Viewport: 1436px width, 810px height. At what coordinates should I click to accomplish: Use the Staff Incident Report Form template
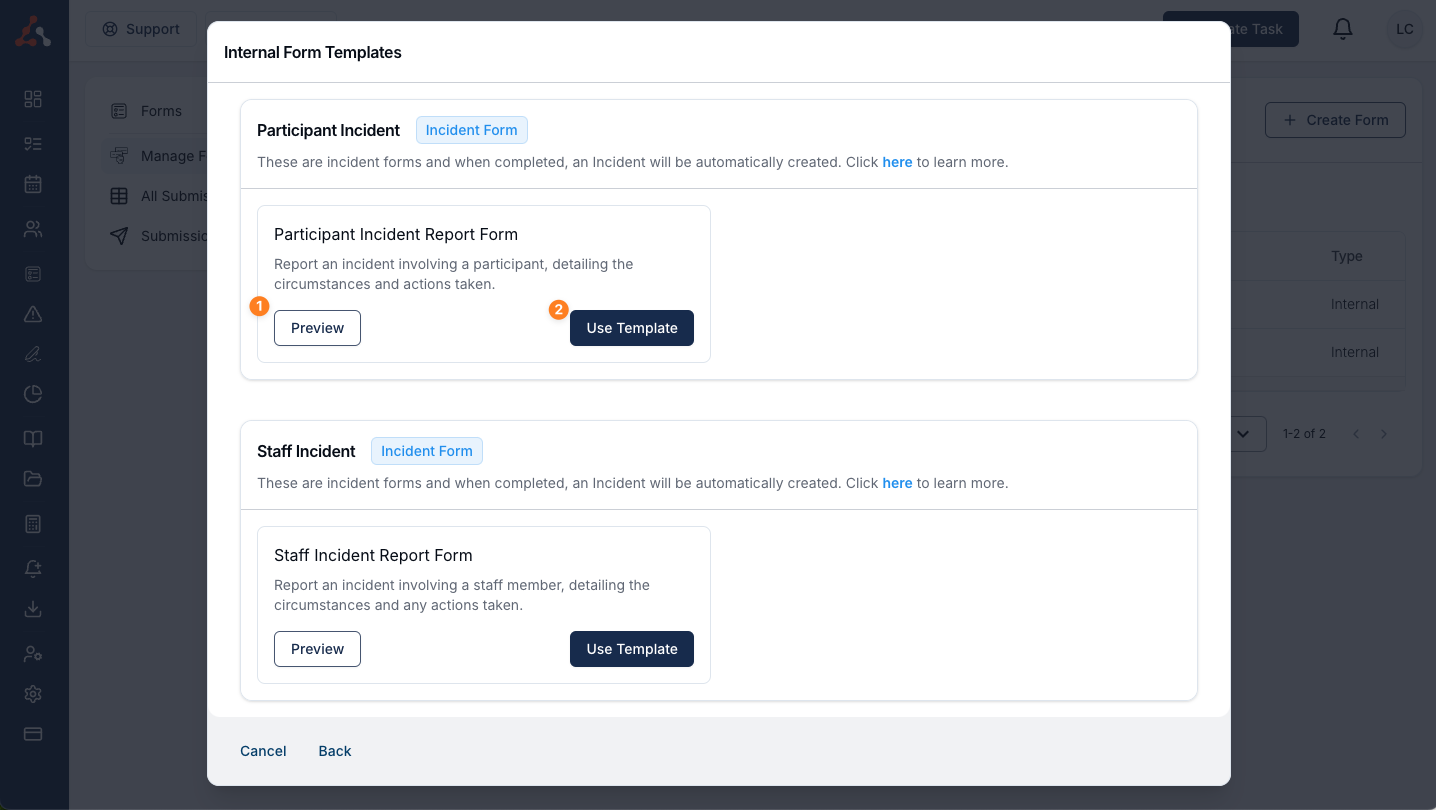click(x=632, y=649)
